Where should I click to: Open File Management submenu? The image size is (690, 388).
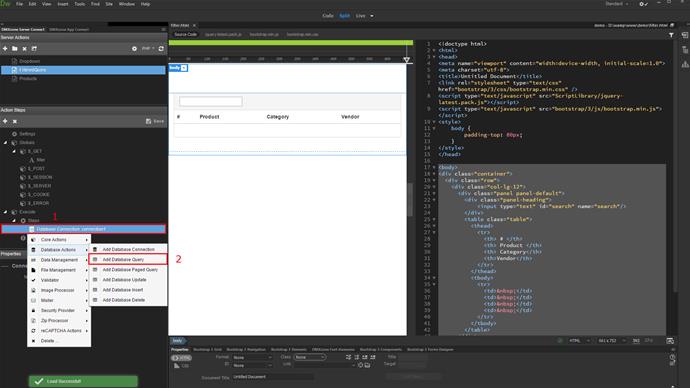[59, 270]
